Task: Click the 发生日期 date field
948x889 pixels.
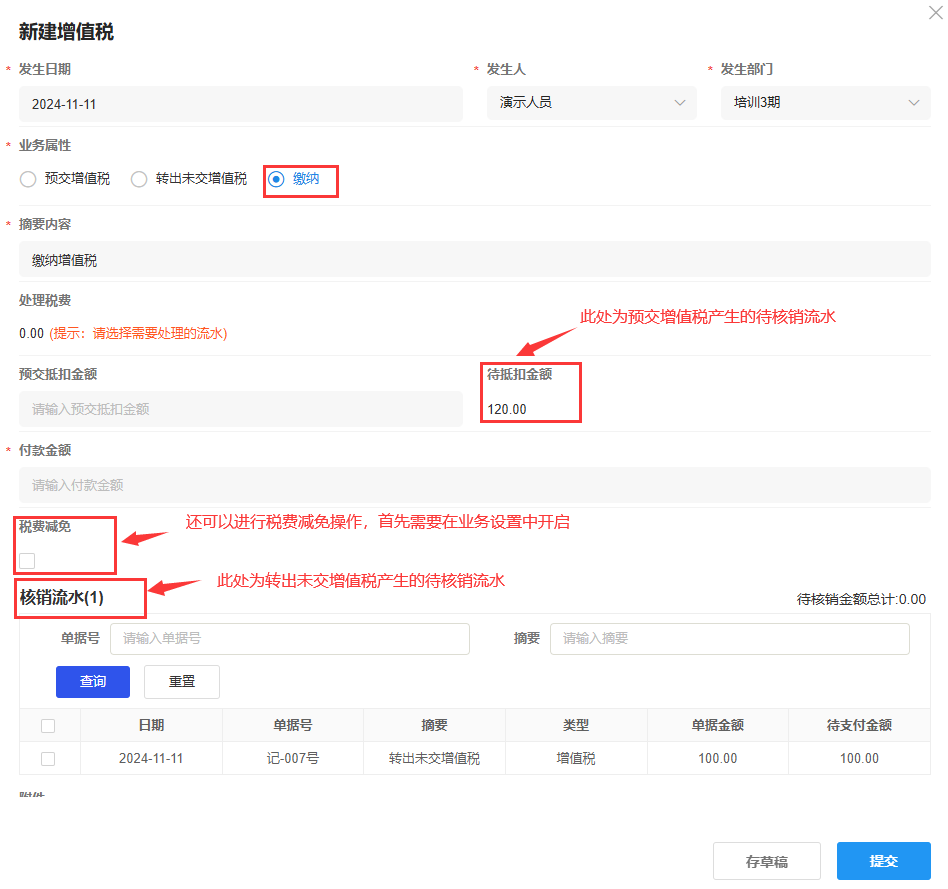Action: pyautogui.click(x=240, y=104)
